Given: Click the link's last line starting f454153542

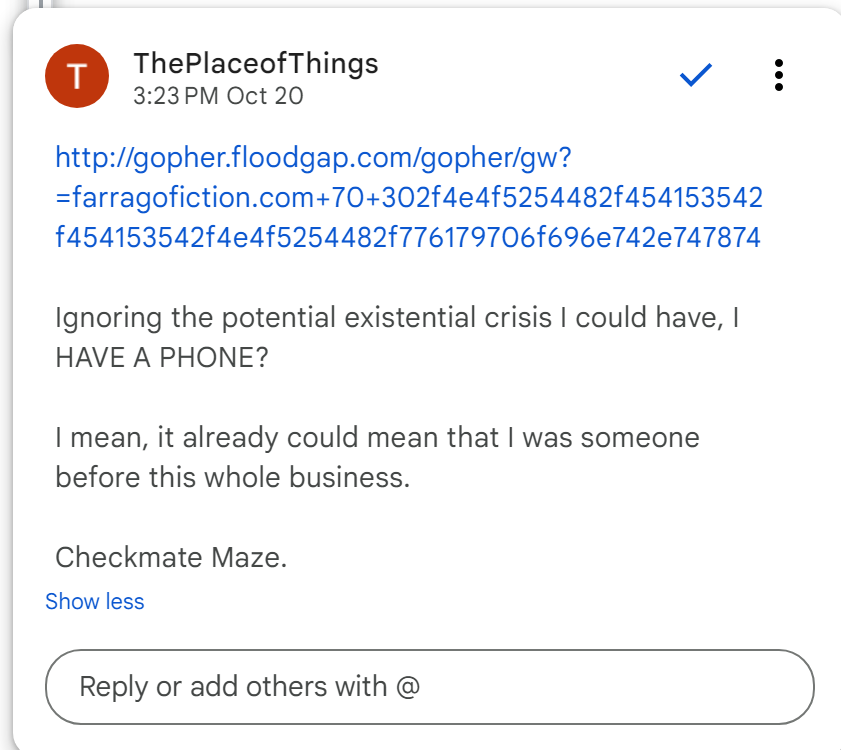Looking at the screenshot, I should coord(409,237).
